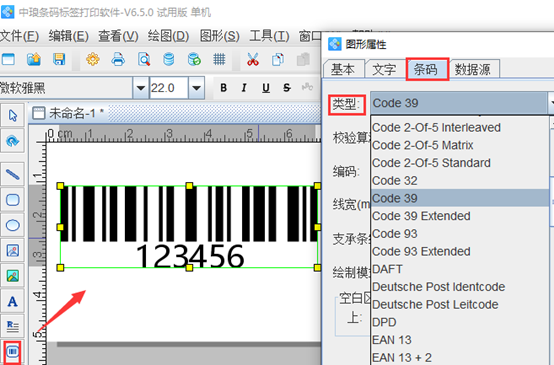Open database settings cylinder icon
Viewport: 554px width, 365px height.
[169, 59]
